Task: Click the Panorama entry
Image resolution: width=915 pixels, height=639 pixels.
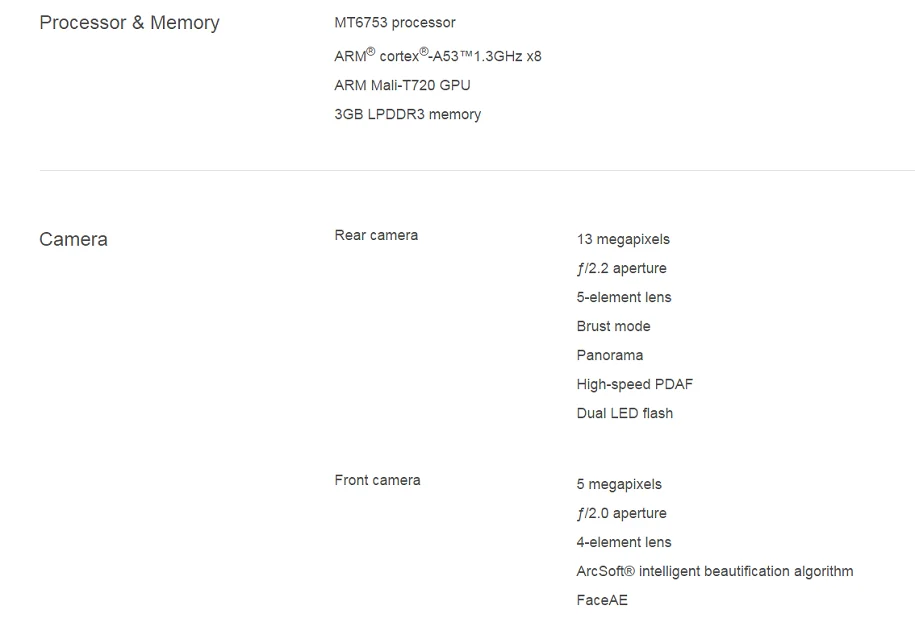Action: [610, 355]
